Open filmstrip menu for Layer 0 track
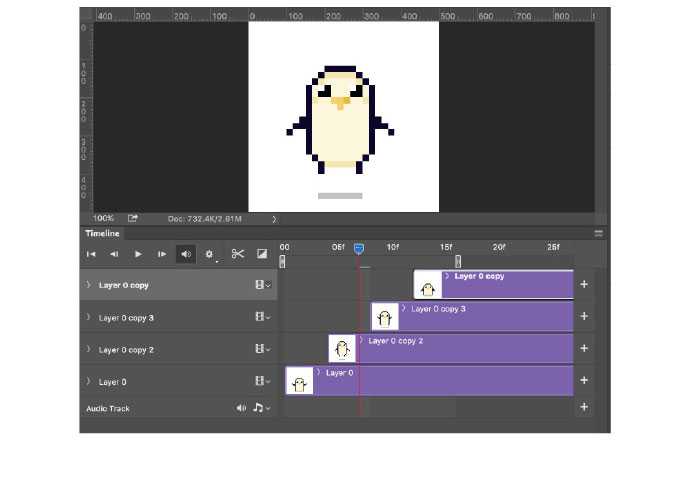 262,382
